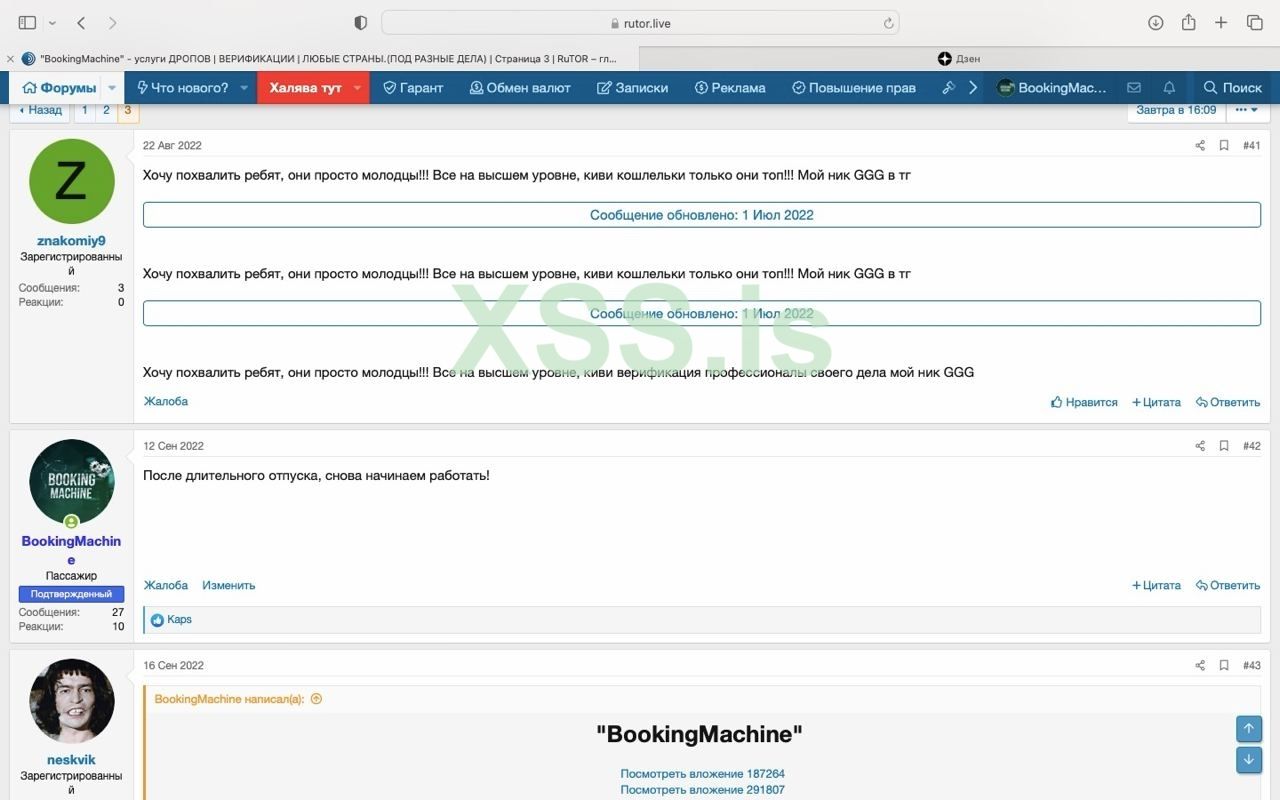Expand the Форумы dropdown arrow
Viewport: 1280px width, 800px height.
point(112,88)
